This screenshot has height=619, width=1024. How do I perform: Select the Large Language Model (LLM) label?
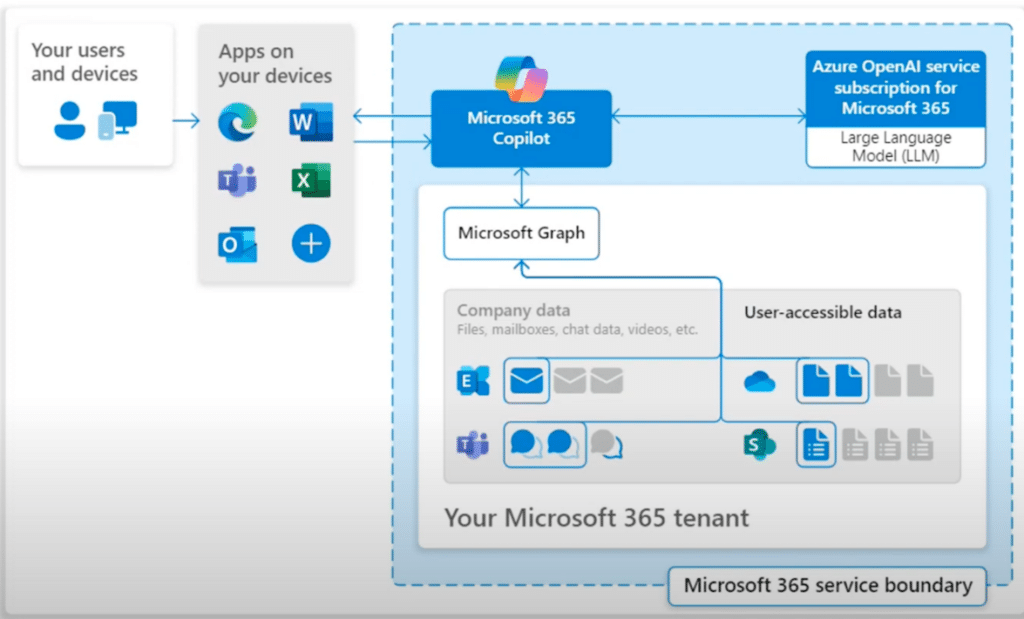tap(895, 147)
